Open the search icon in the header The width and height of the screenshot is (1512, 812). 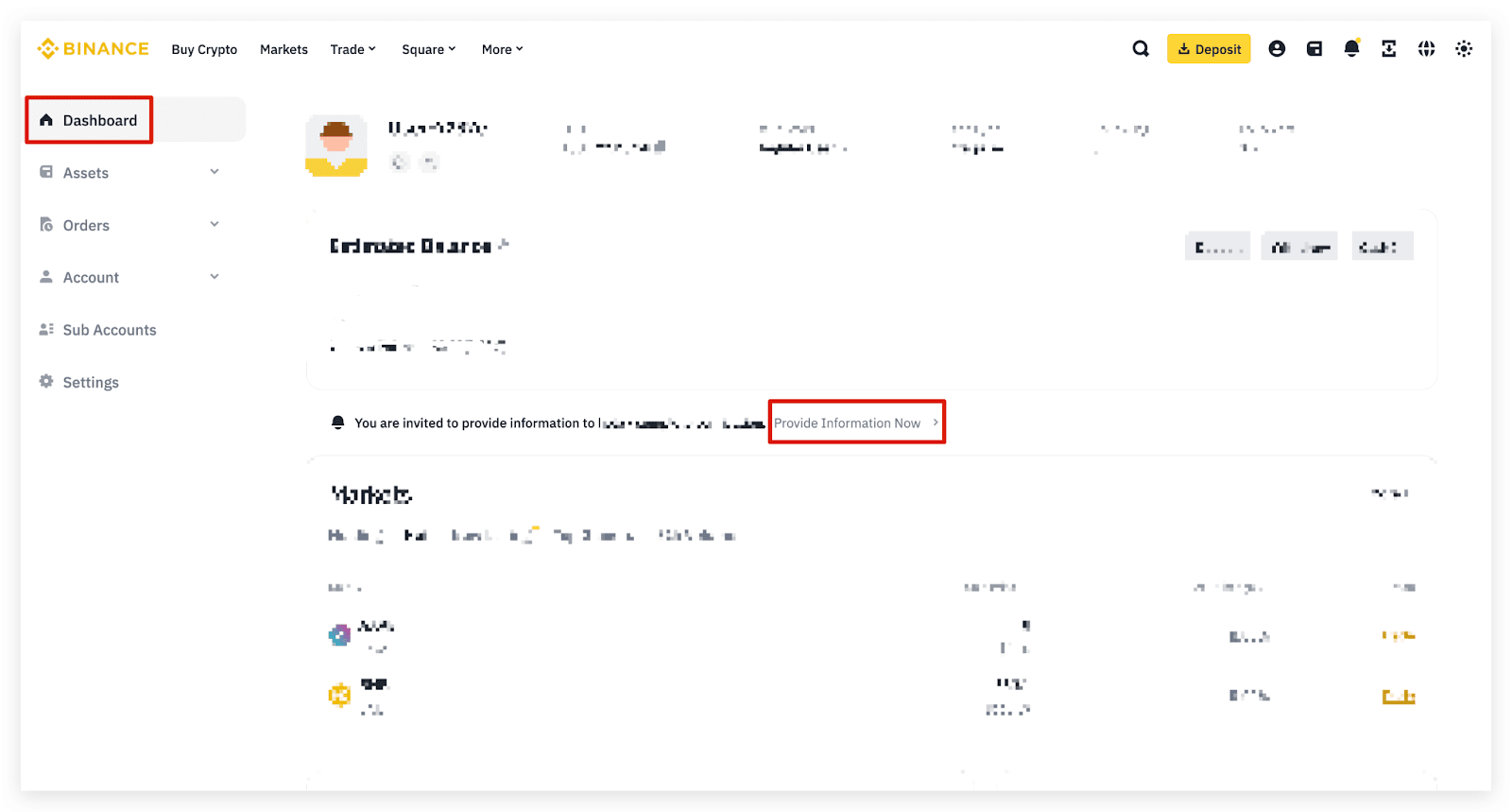click(x=1141, y=48)
